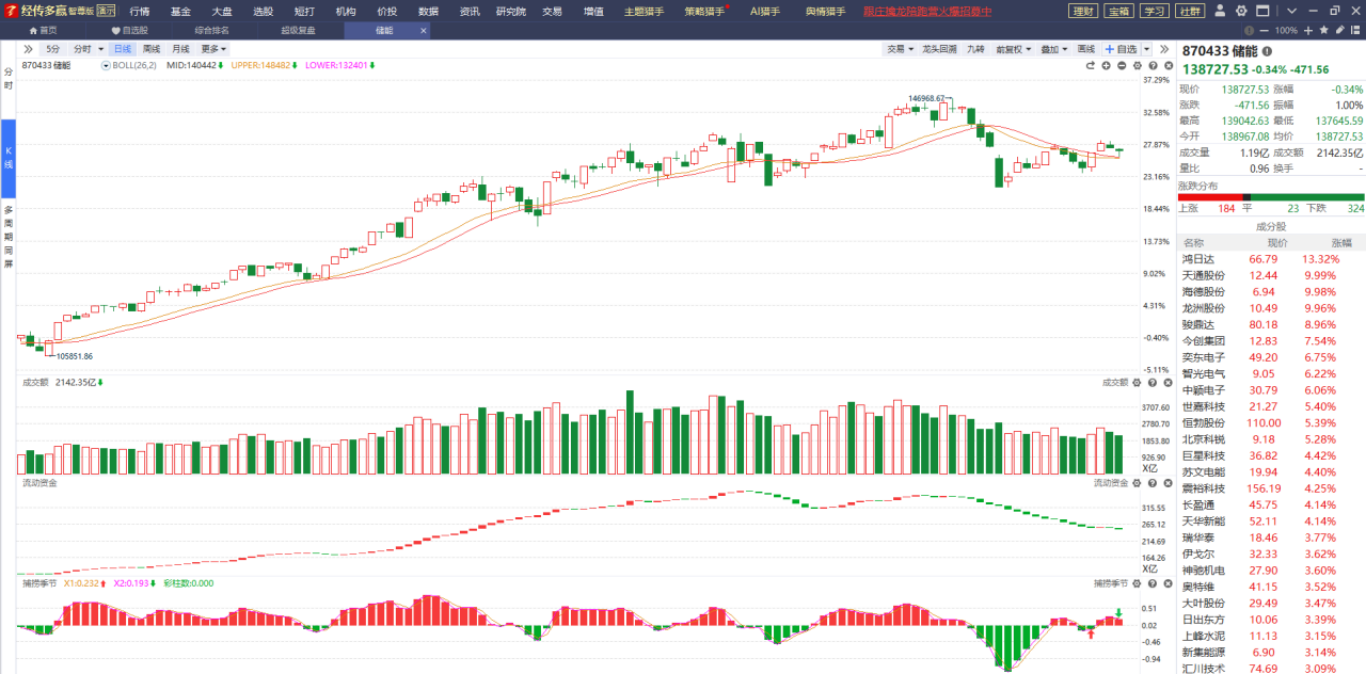
Task: Click the pencil edit icon near zoom controls
Action: click(x=1339, y=30)
